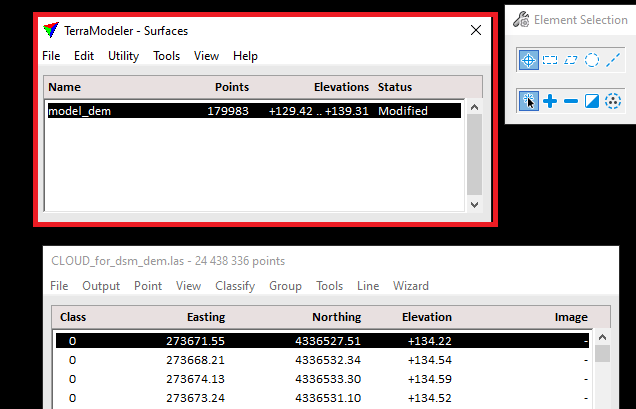
Task: Click the Easting column header
Action: (x=206, y=317)
